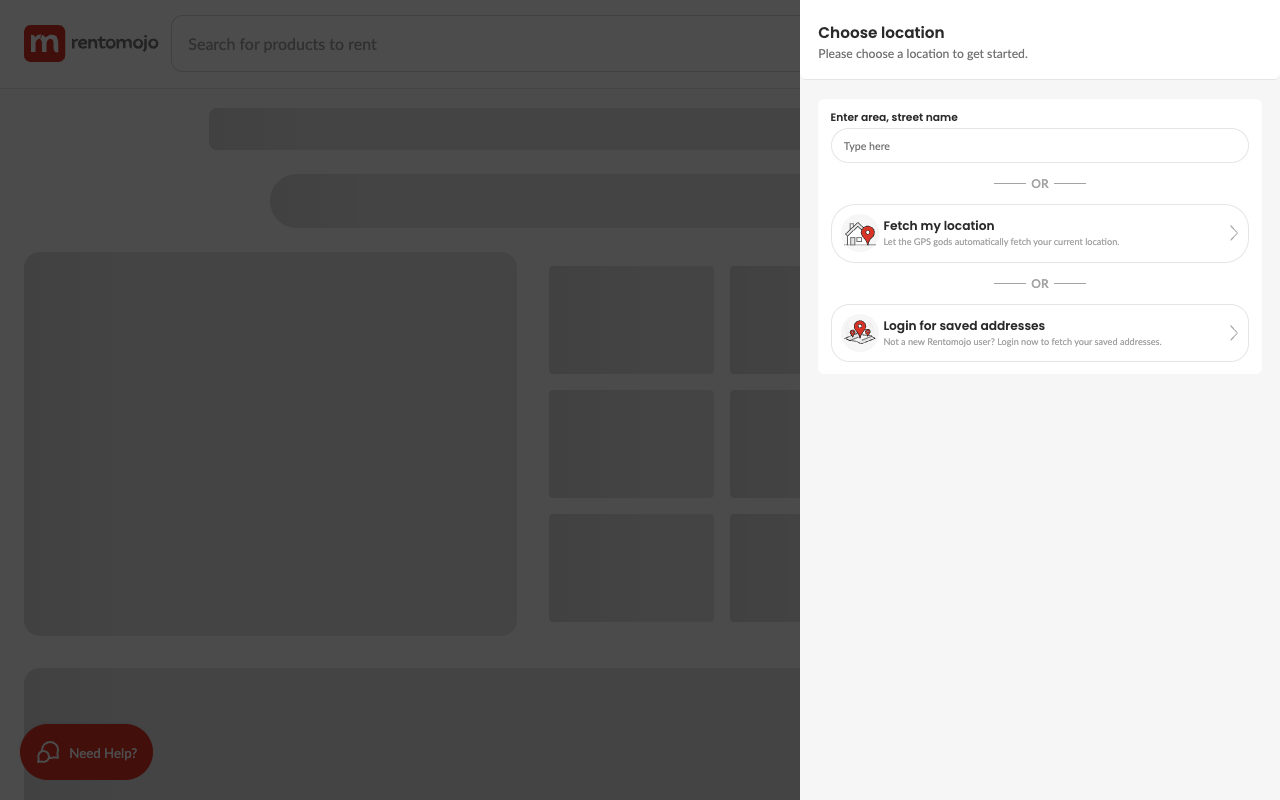Select Fetch my location option
The image size is (1280, 800).
[x=1040, y=233]
